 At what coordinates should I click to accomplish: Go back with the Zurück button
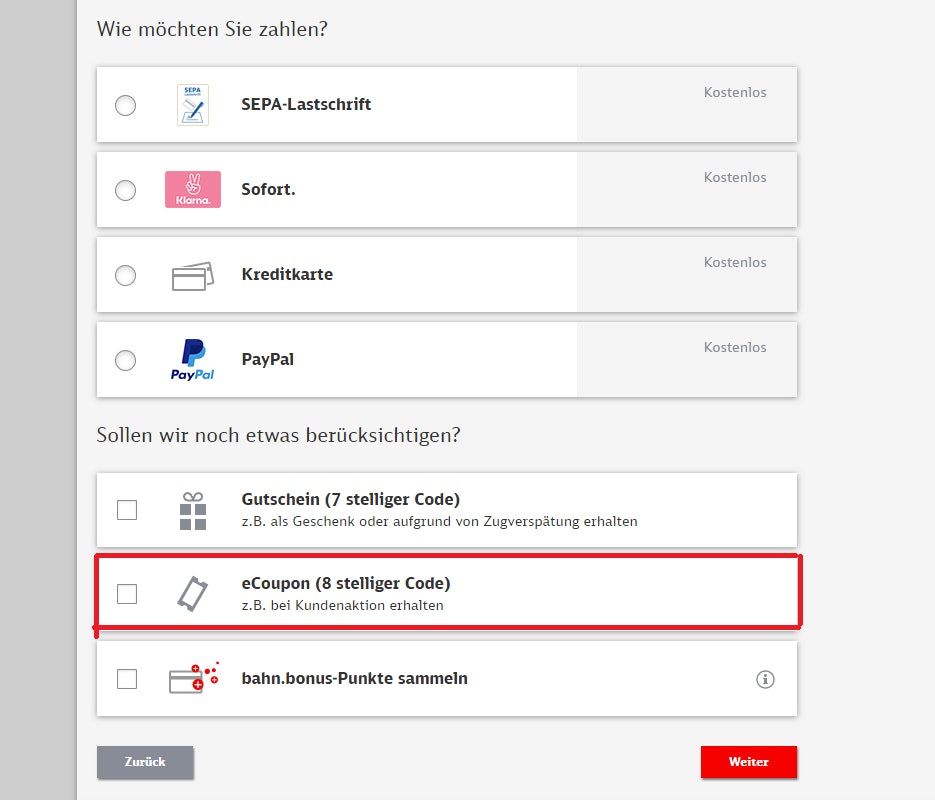145,762
